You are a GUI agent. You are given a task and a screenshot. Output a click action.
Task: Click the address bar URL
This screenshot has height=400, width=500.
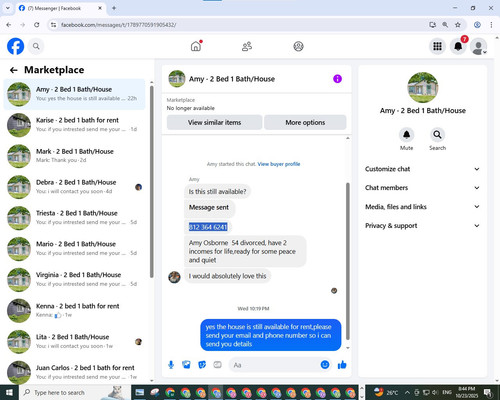click(119, 25)
